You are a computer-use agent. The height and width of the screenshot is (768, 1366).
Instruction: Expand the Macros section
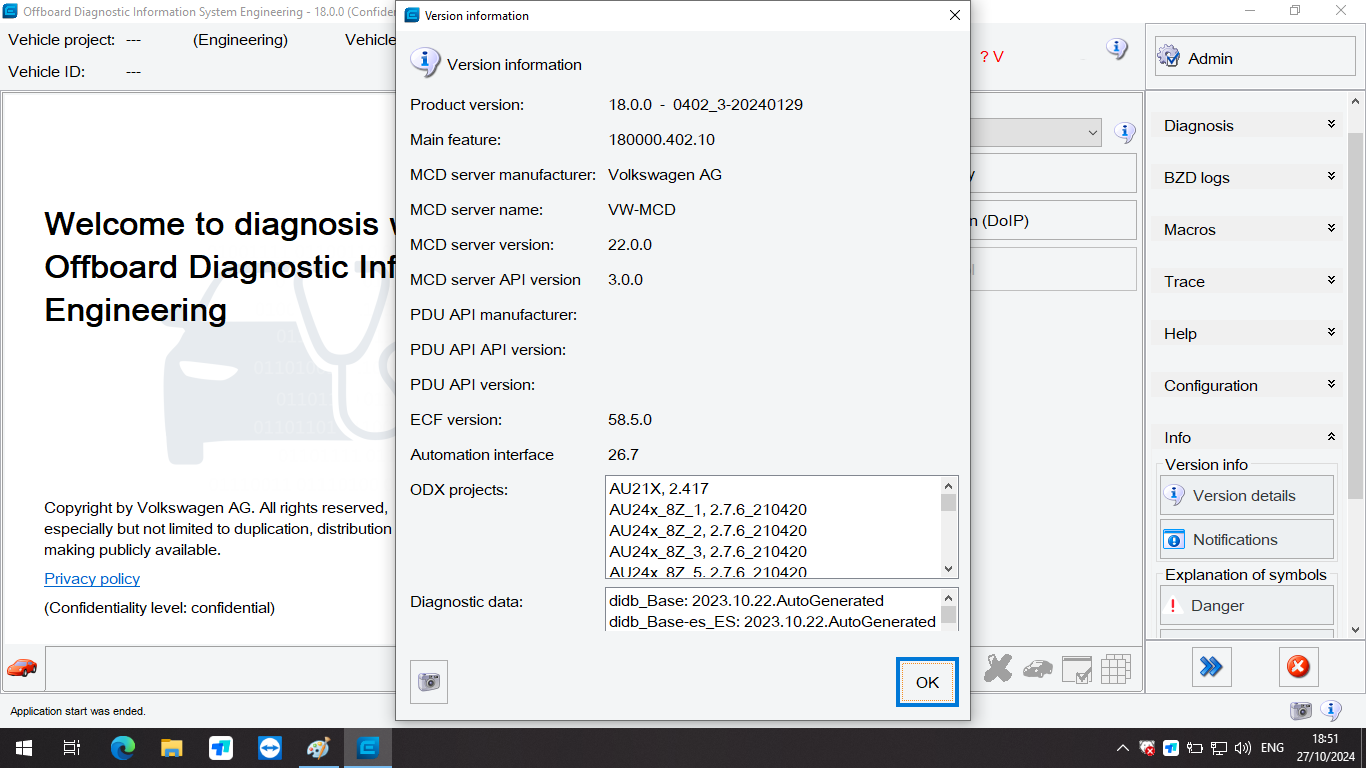point(1247,229)
